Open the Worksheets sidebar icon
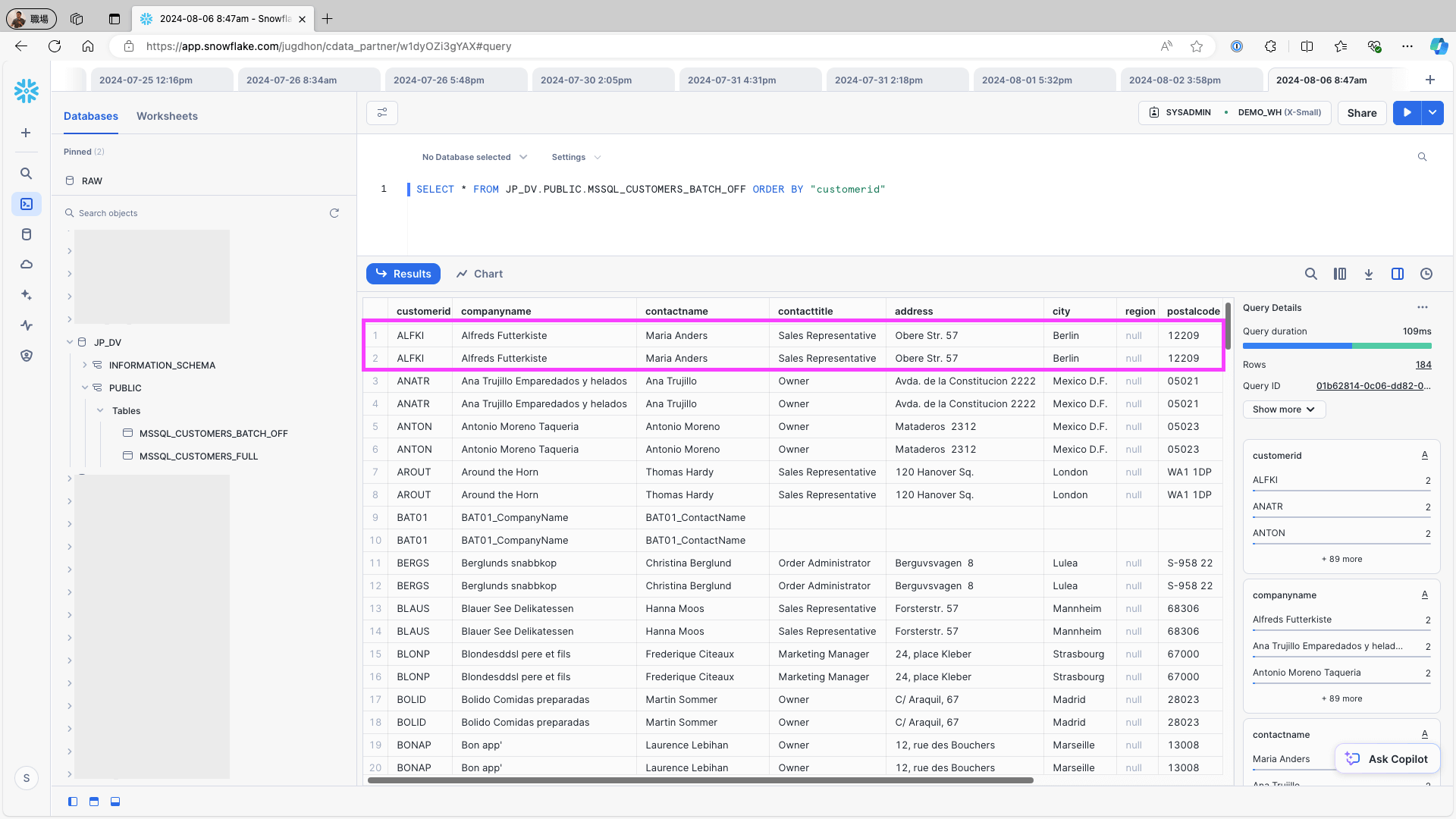 coord(27,204)
